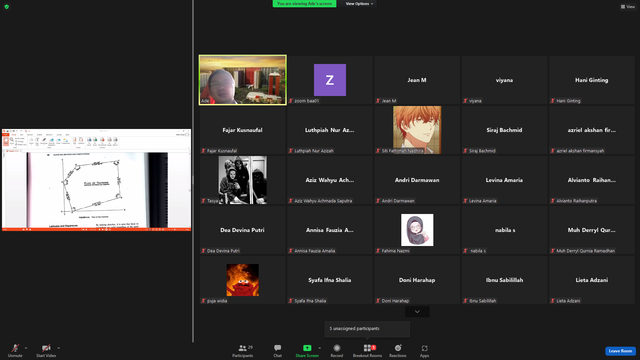Select the Siraj Bachmid participant tile
The width and height of the screenshot is (640, 360).
[x=504, y=130]
